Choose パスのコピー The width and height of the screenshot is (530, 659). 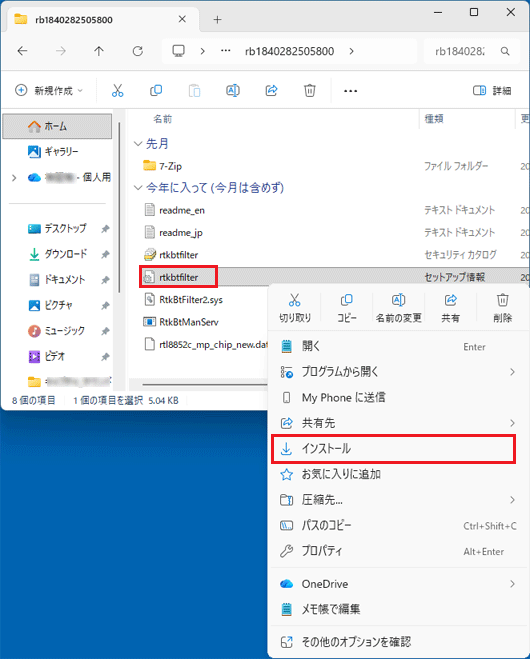[398, 526]
